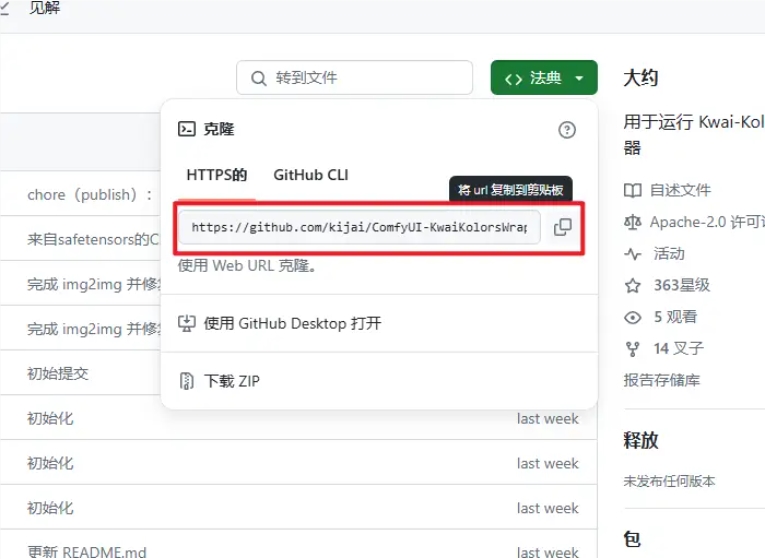Click the GitHub Desktop download icon

click(x=186, y=323)
